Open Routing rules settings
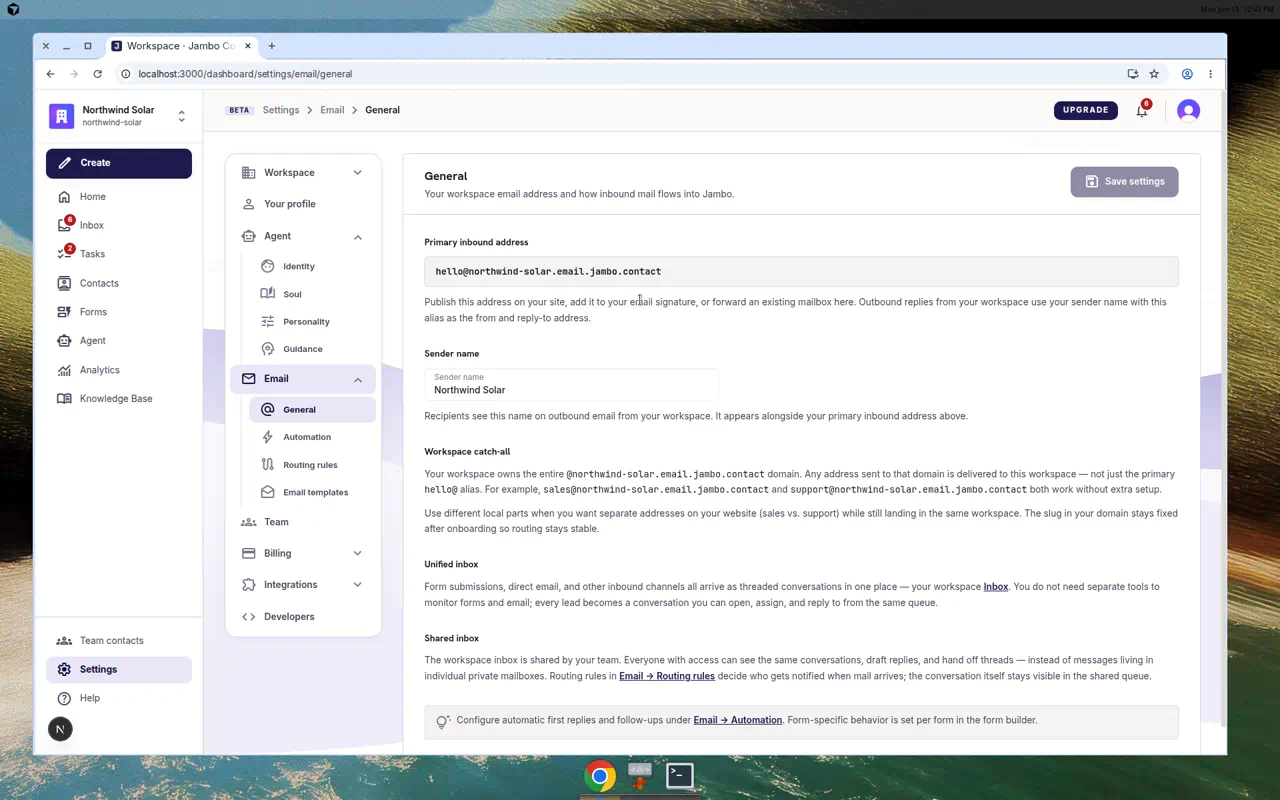The height and width of the screenshot is (800, 1280). 312,465
